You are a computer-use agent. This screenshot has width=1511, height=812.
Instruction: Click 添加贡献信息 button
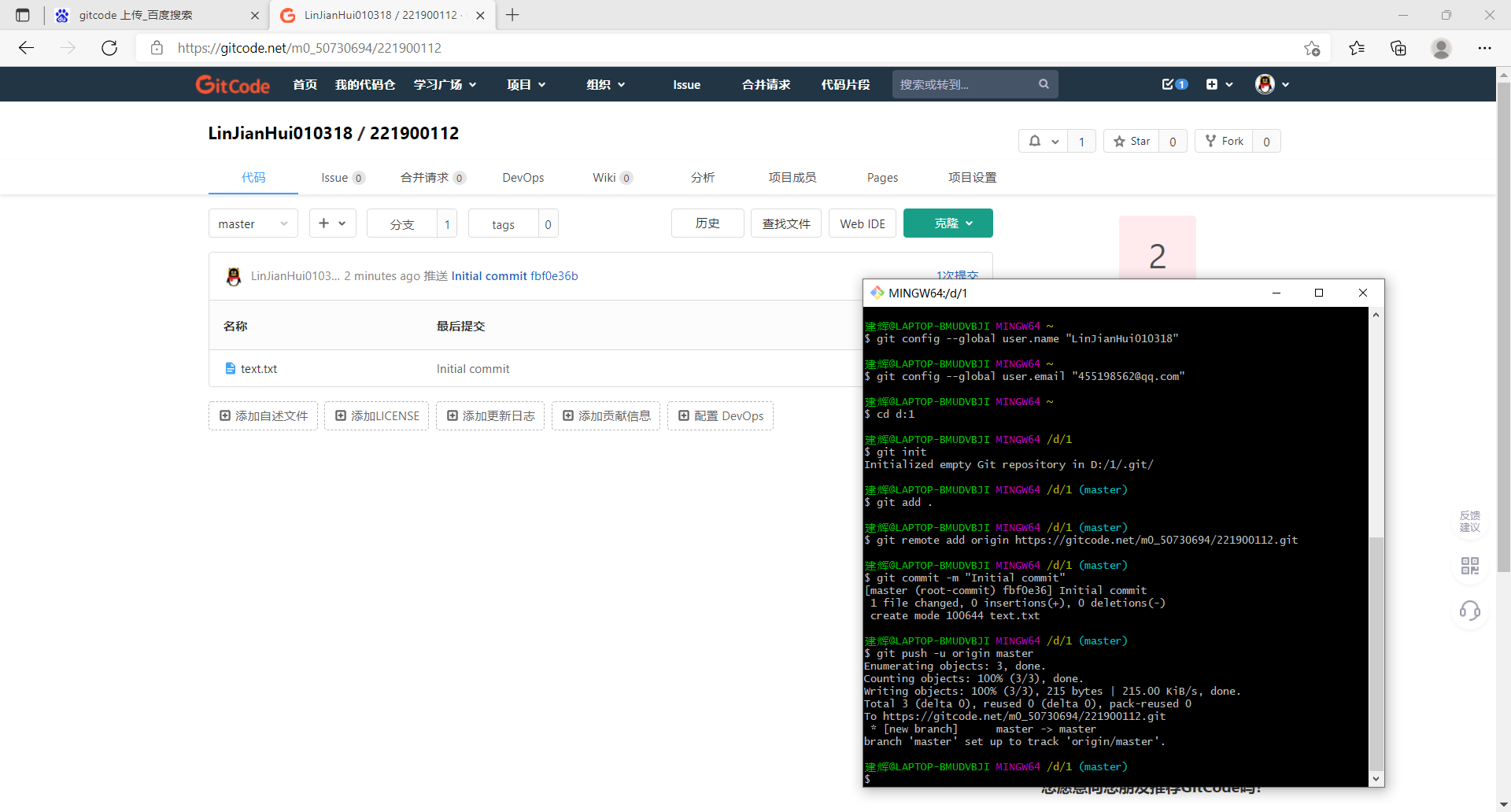coord(606,415)
